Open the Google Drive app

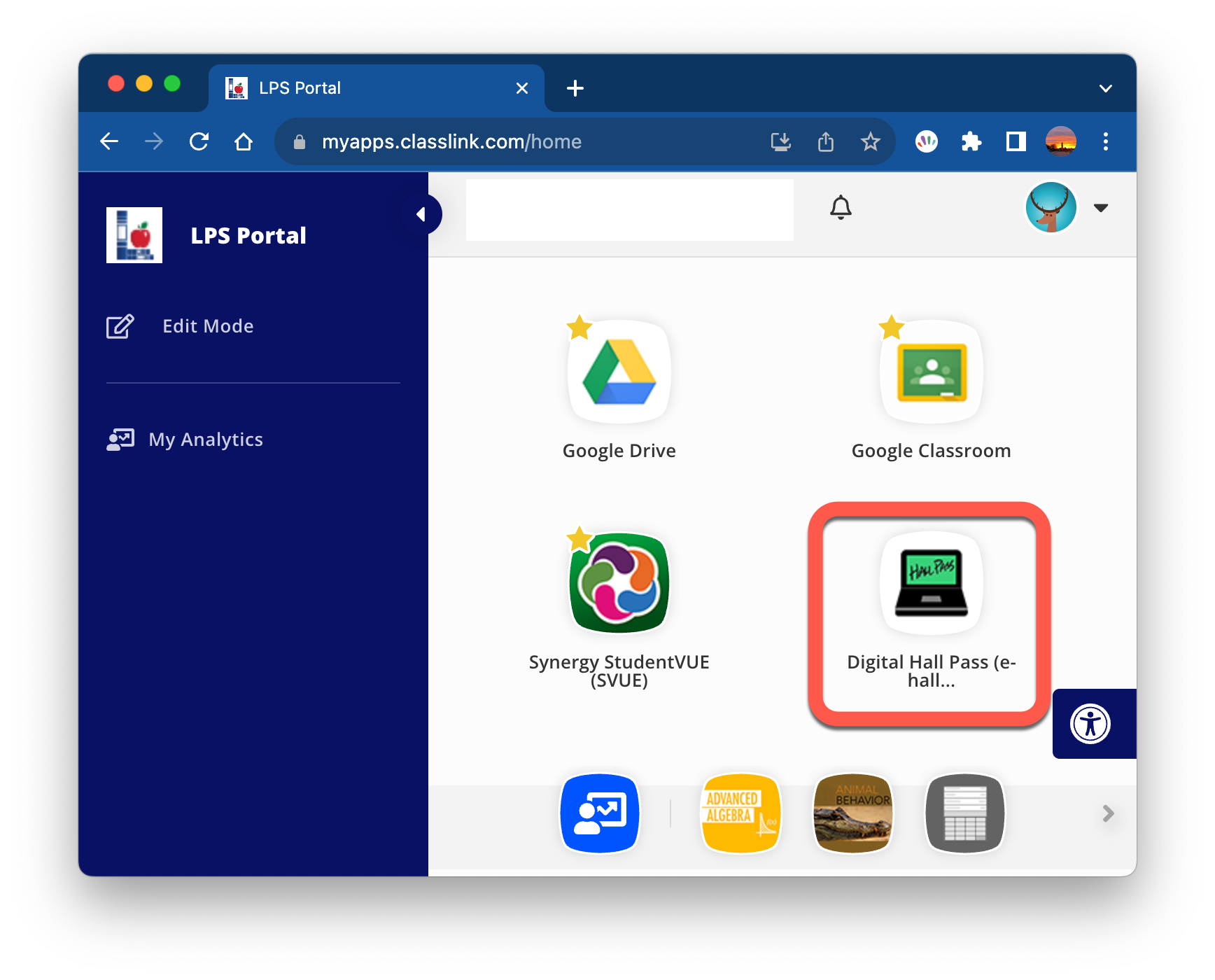tap(619, 372)
